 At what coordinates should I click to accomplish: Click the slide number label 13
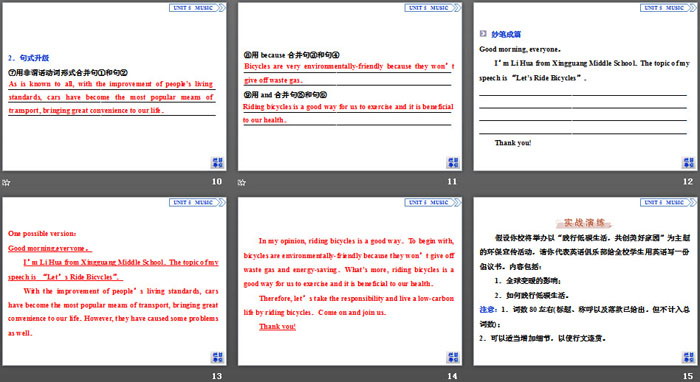point(217,376)
